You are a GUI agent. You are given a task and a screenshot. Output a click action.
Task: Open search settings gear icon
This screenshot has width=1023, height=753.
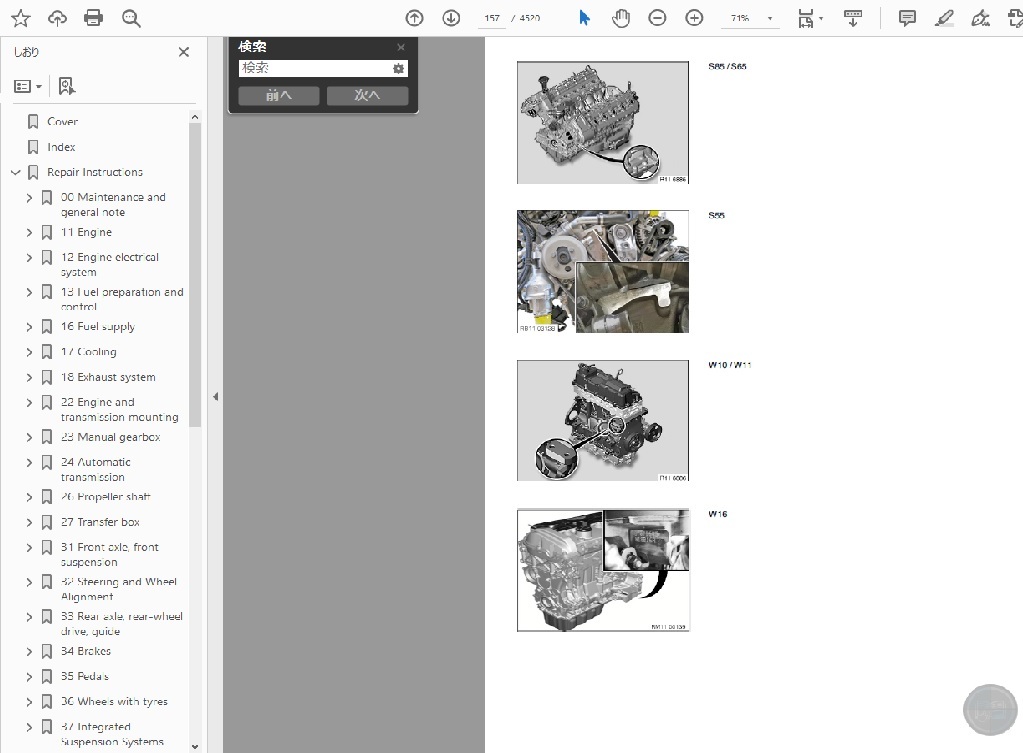(x=399, y=69)
